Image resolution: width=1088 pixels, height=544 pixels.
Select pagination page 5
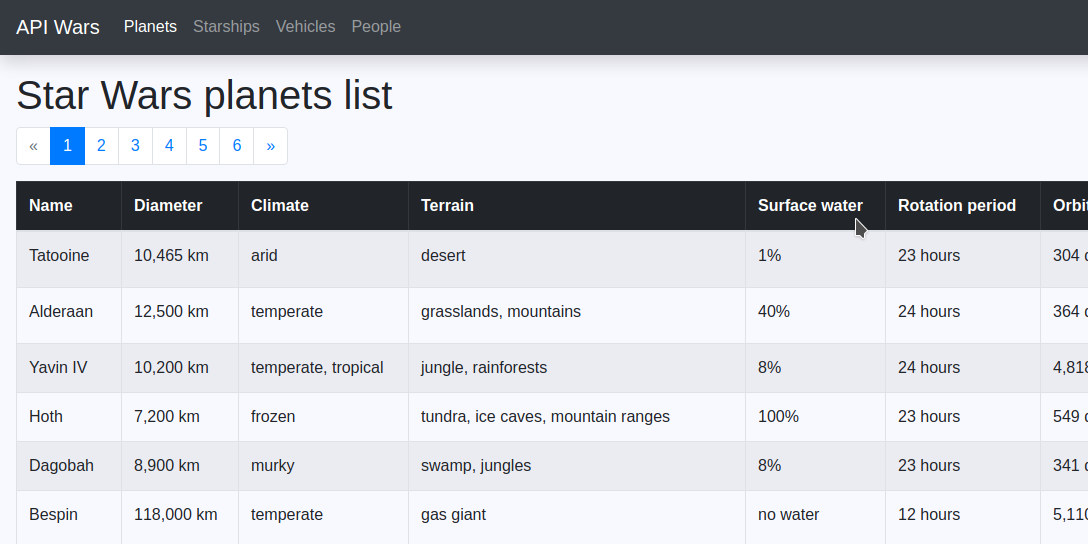(x=203, y=146)
